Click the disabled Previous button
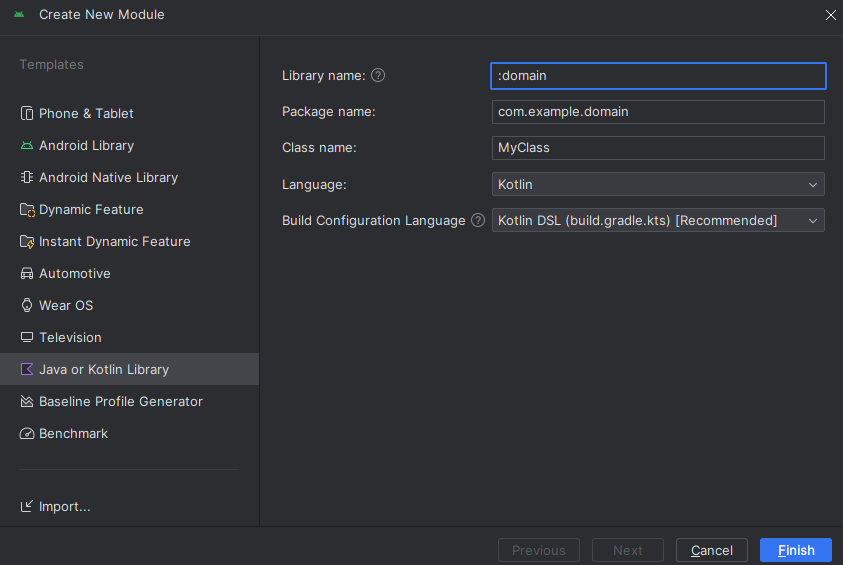The image size is (843, 565). tap(539, 550)
